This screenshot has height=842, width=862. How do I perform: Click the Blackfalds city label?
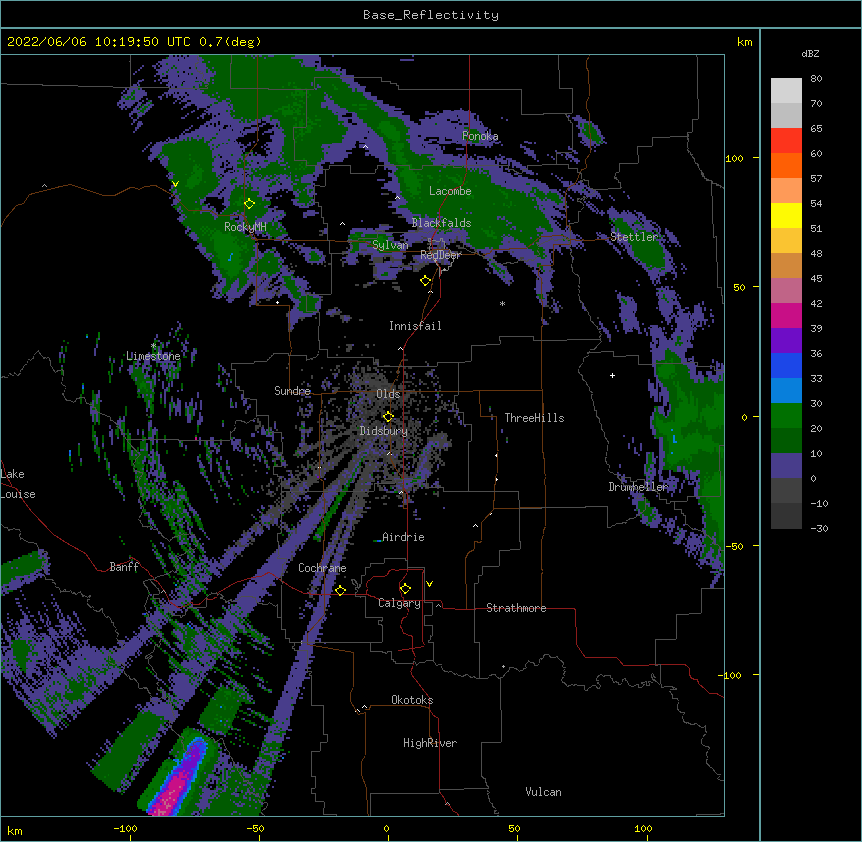pyautogui.click(x=441, y=223)
